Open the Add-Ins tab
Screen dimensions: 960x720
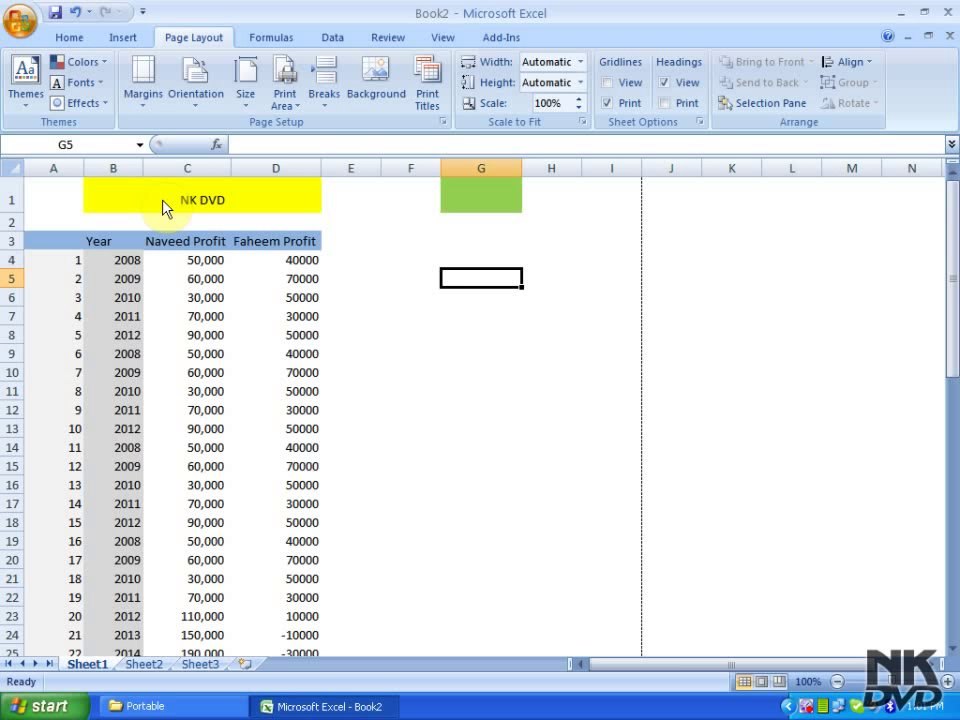501,37
